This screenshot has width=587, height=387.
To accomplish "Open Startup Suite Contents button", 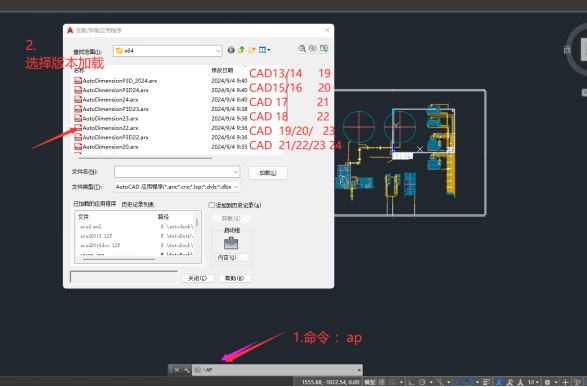I will pos(231,258).
